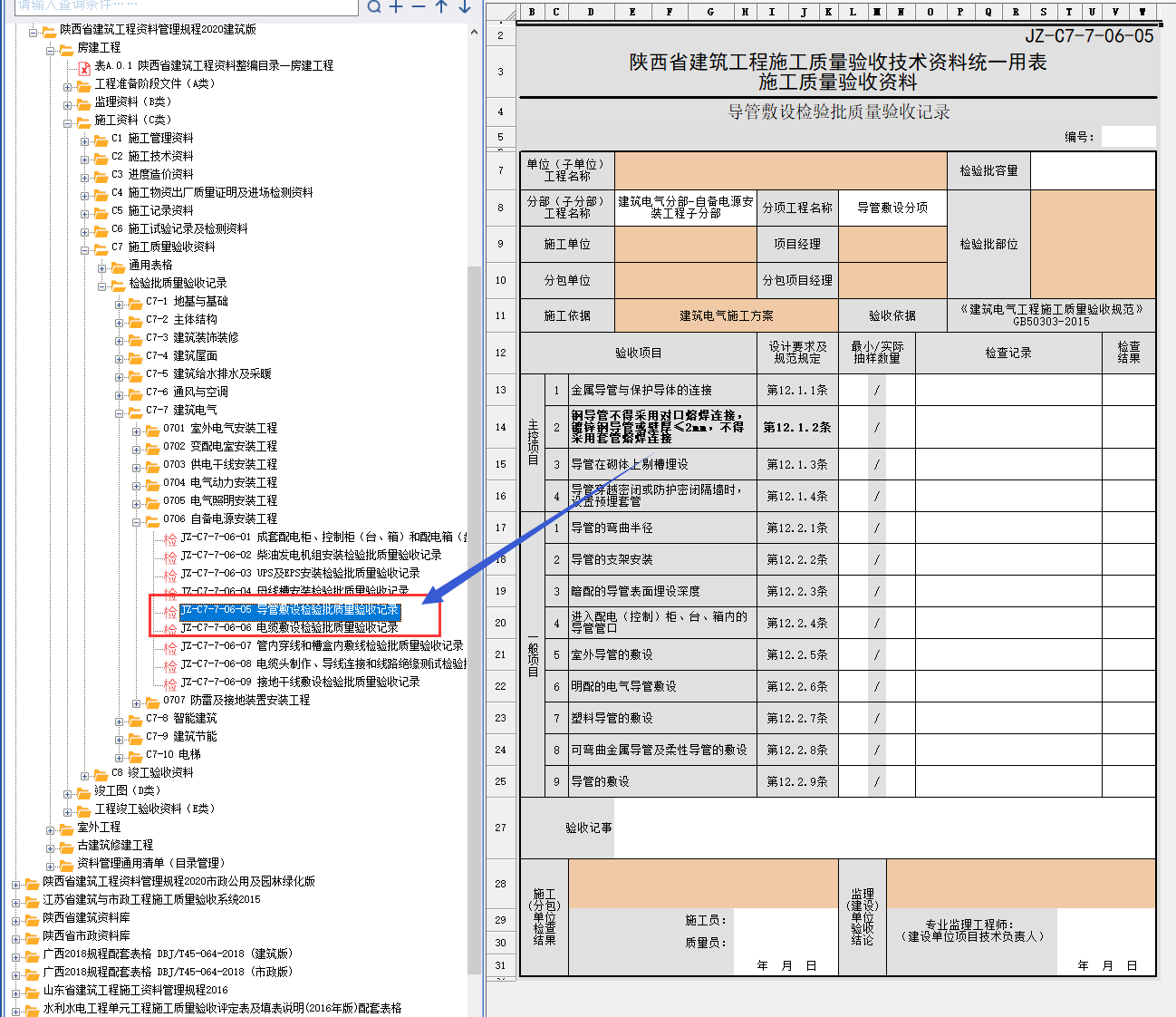1176x1017 pixels.
Task: Click the 室外工程 folder icon
Action: 66,828
